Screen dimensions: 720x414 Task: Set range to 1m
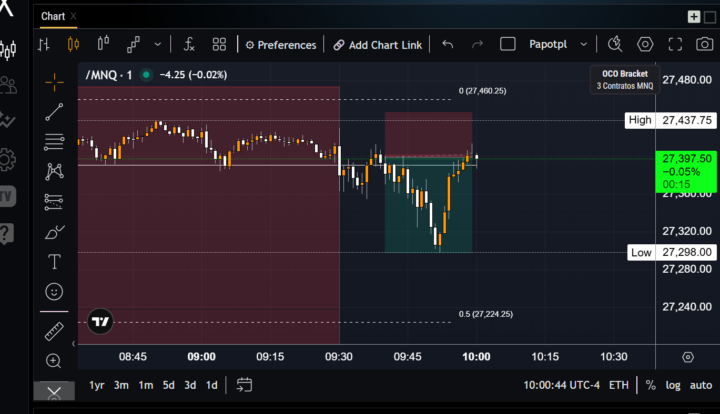point(146,385)
